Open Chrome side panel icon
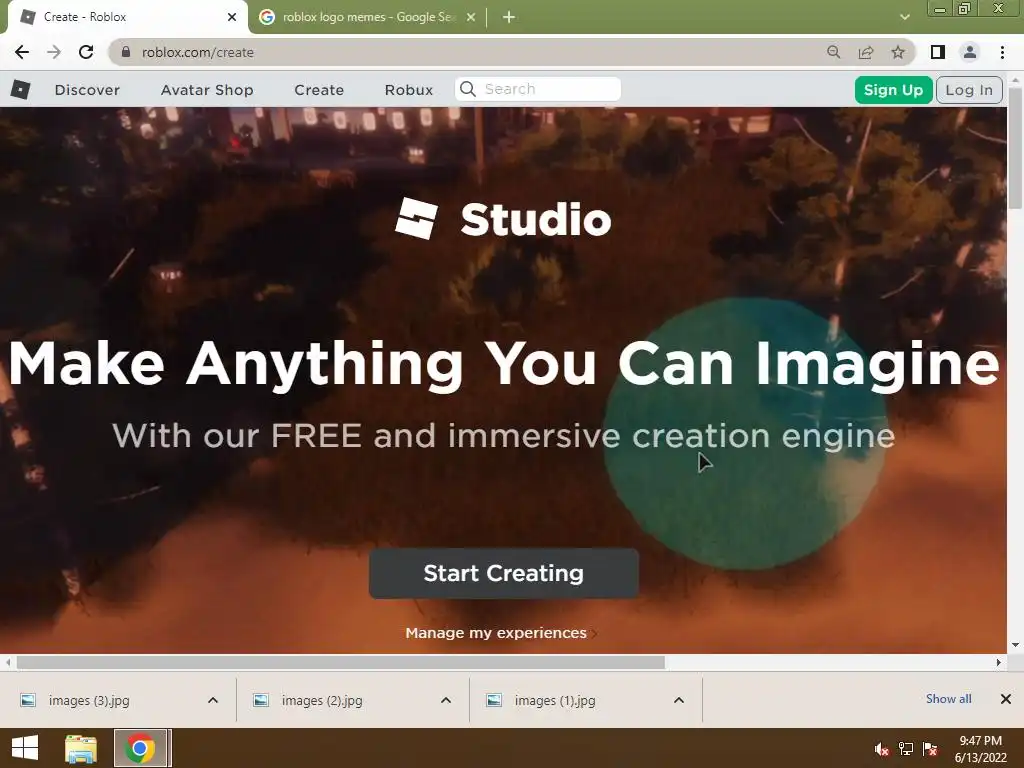Image resolution: width=1024 pixels, height=768 pixels. tap(938, 52)
